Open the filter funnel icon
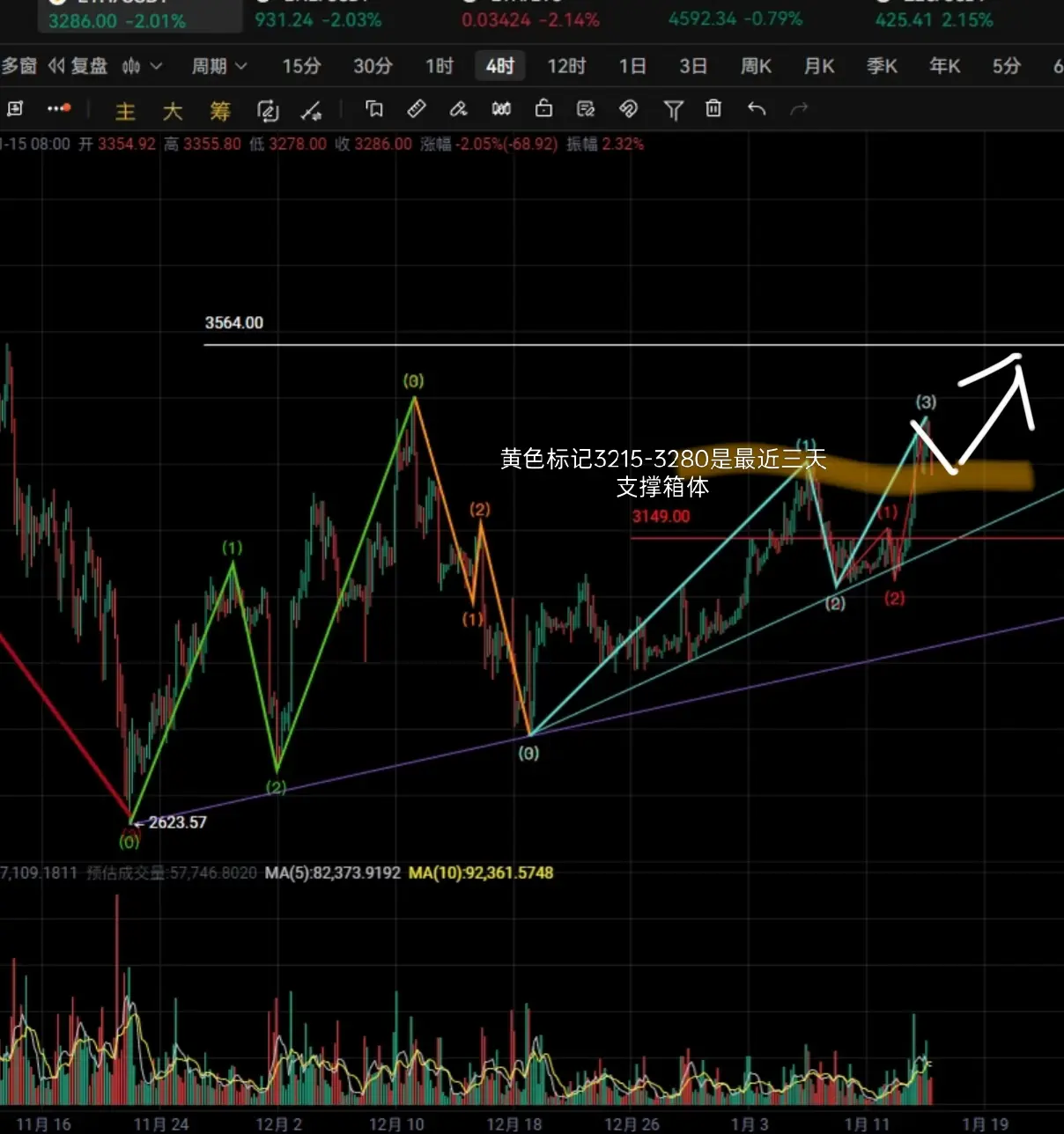The image size is (1064, 1134). pyautogui.click(x=673, y=109)
